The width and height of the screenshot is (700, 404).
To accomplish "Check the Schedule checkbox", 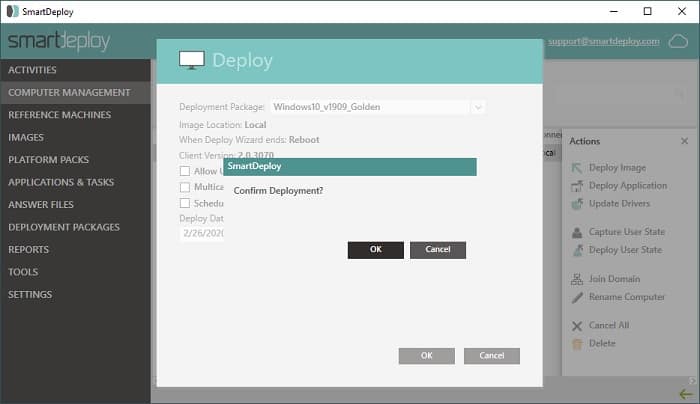I will tap(185, 203).
